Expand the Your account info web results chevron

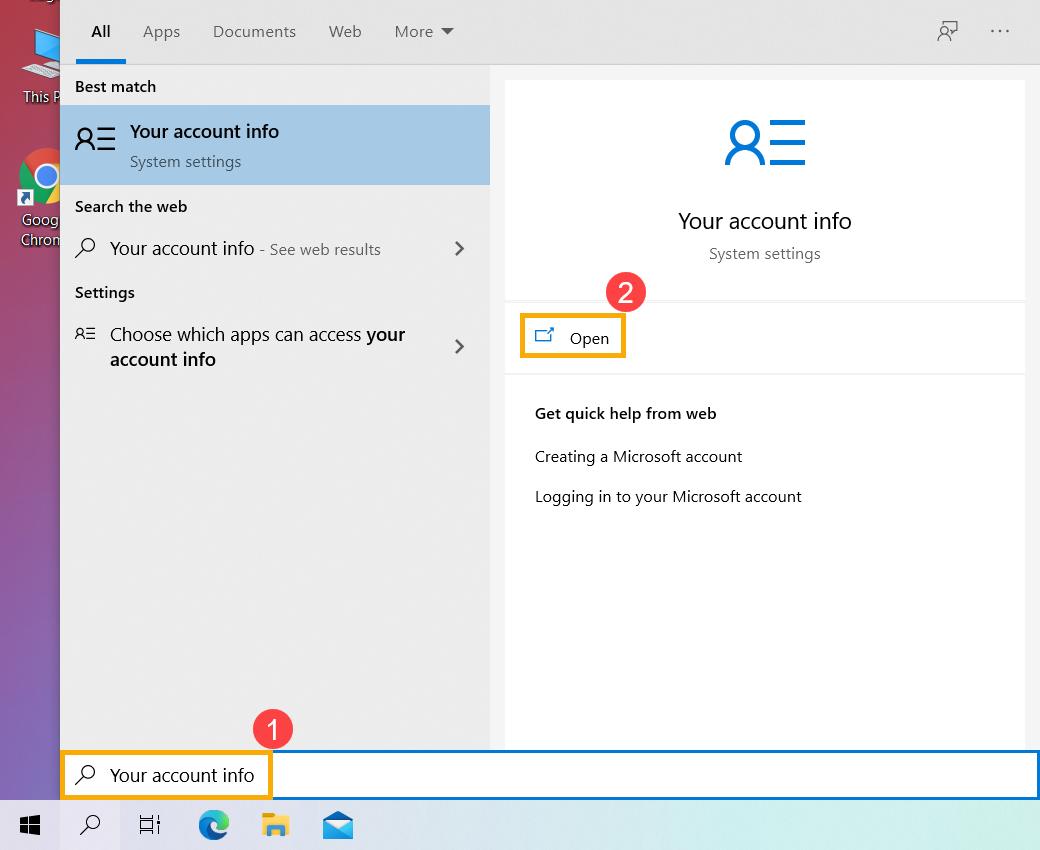(459, 248)
